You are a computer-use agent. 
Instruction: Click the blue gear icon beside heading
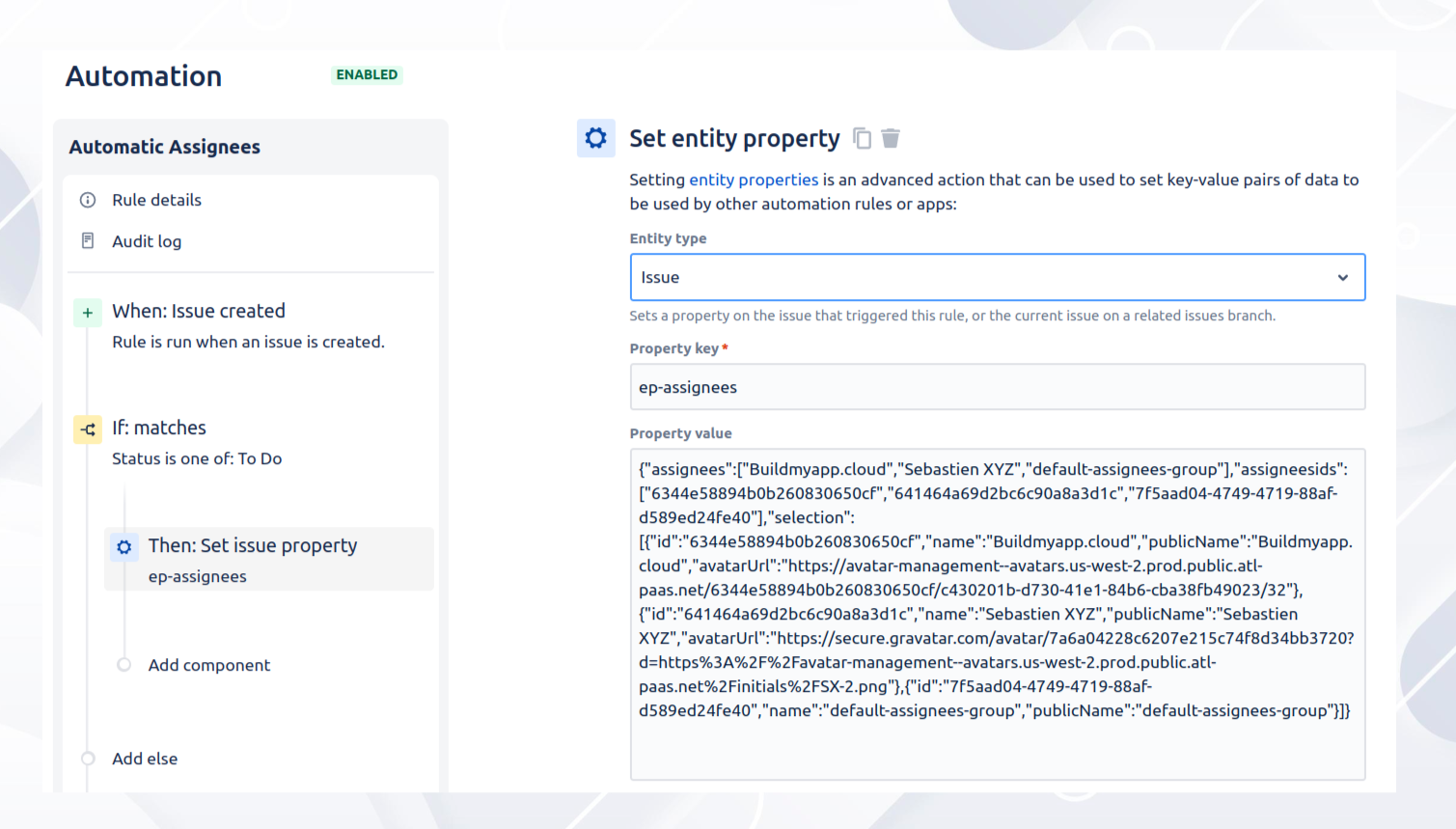(x=596, y=138)
